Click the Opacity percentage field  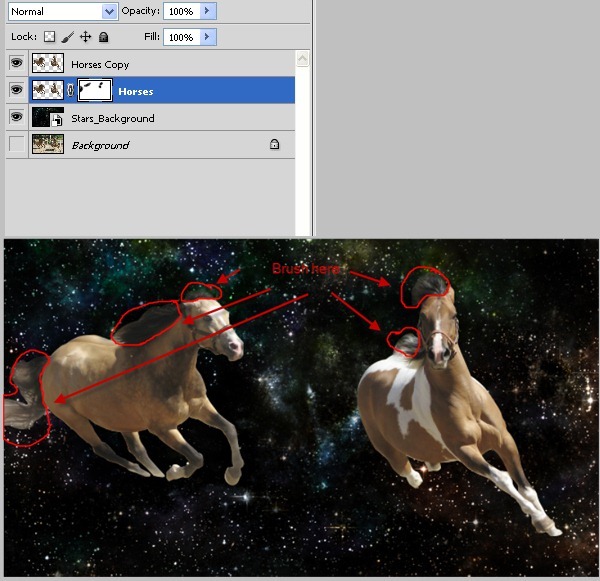click(181, 11)
